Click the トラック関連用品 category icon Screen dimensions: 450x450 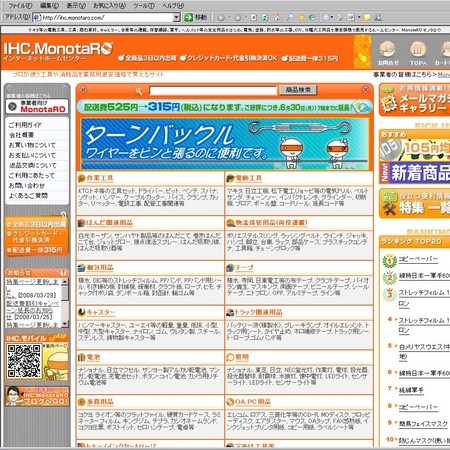click(230, 312)
